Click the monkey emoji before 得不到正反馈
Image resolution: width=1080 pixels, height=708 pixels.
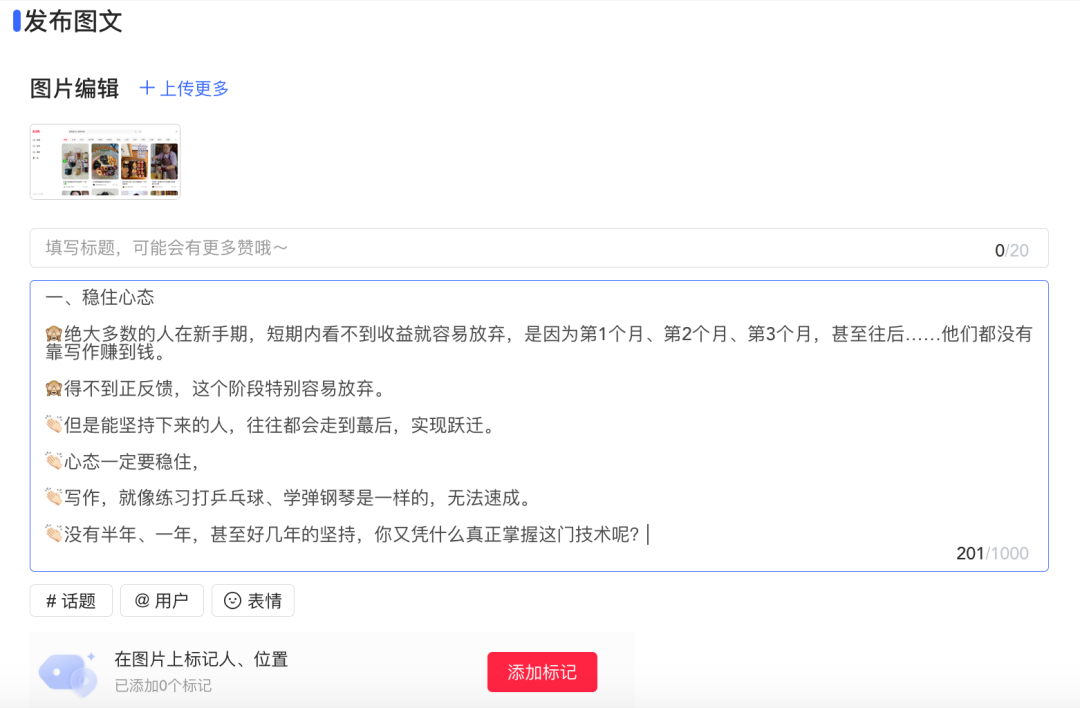(x=54, y=389)
